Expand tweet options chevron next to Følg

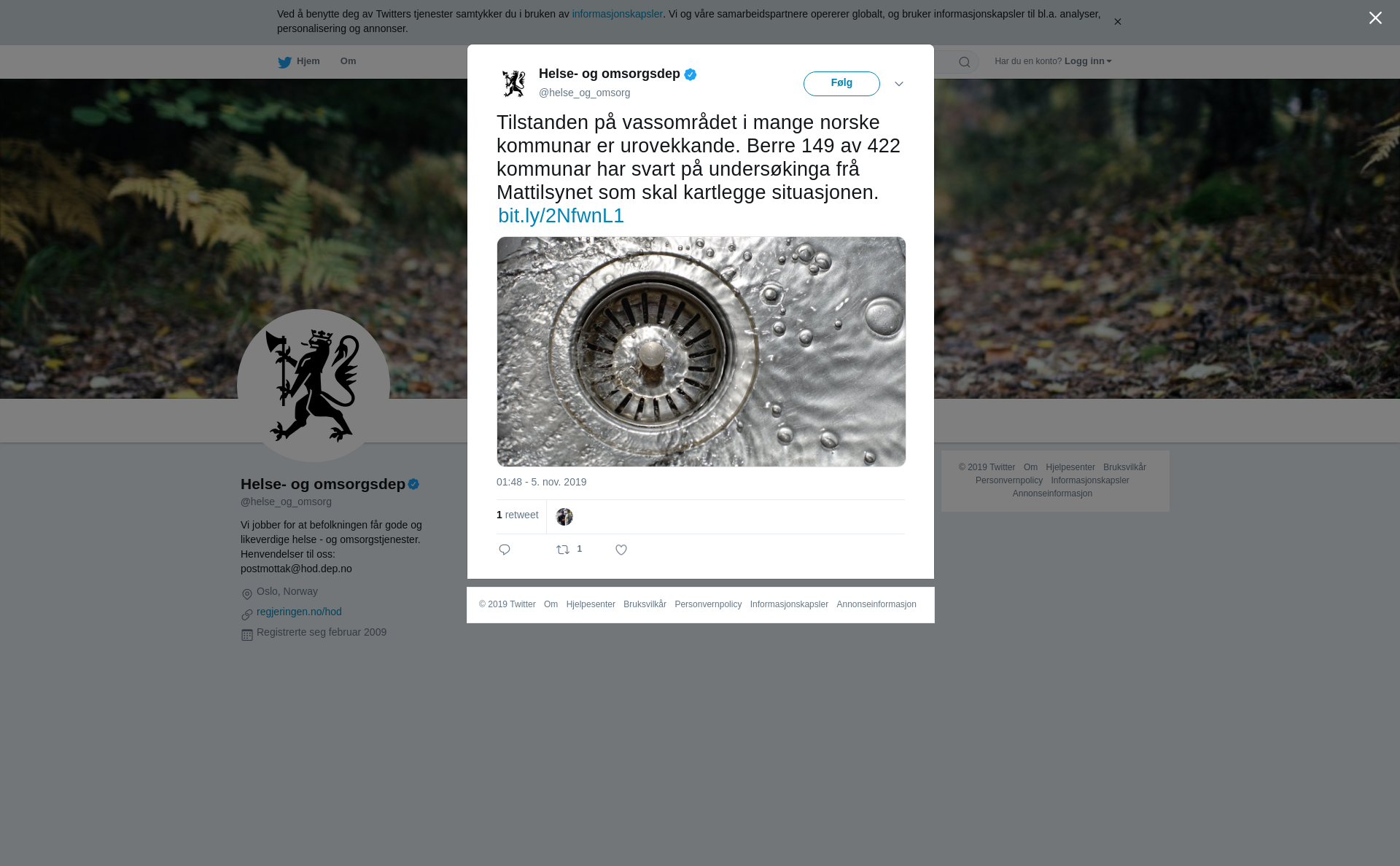pyautogui.click(x=899, y=84)
